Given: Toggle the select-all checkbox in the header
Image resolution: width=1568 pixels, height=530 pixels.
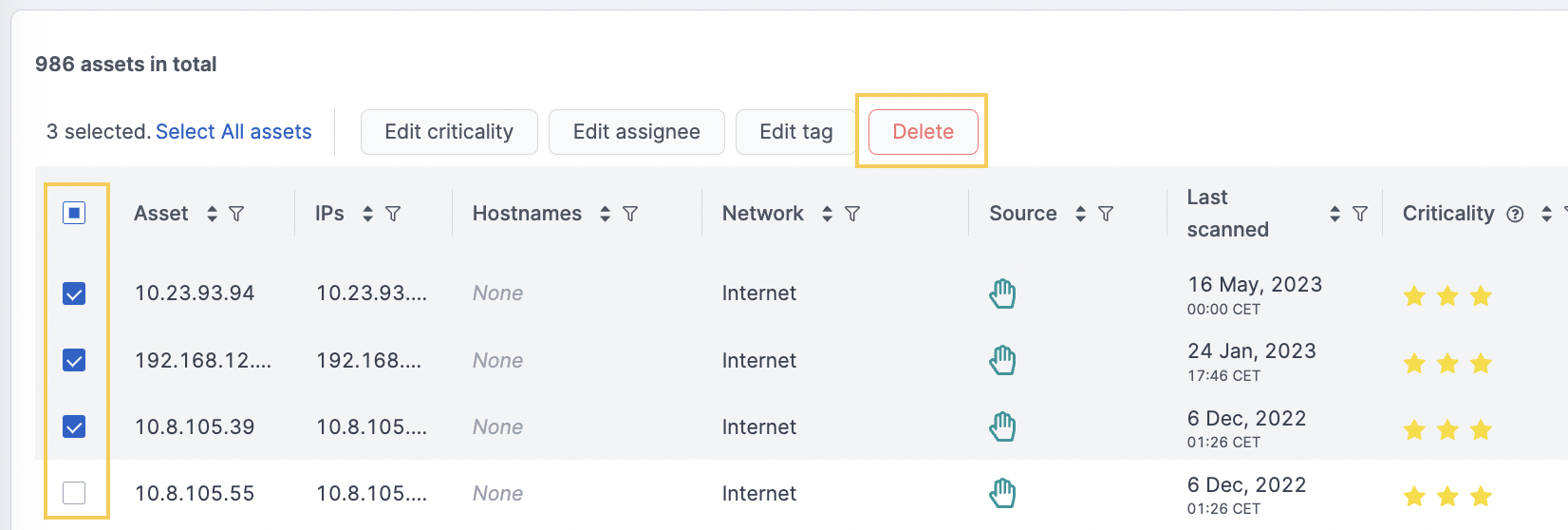Looking at the screenshot, I should tap(74, 213).
